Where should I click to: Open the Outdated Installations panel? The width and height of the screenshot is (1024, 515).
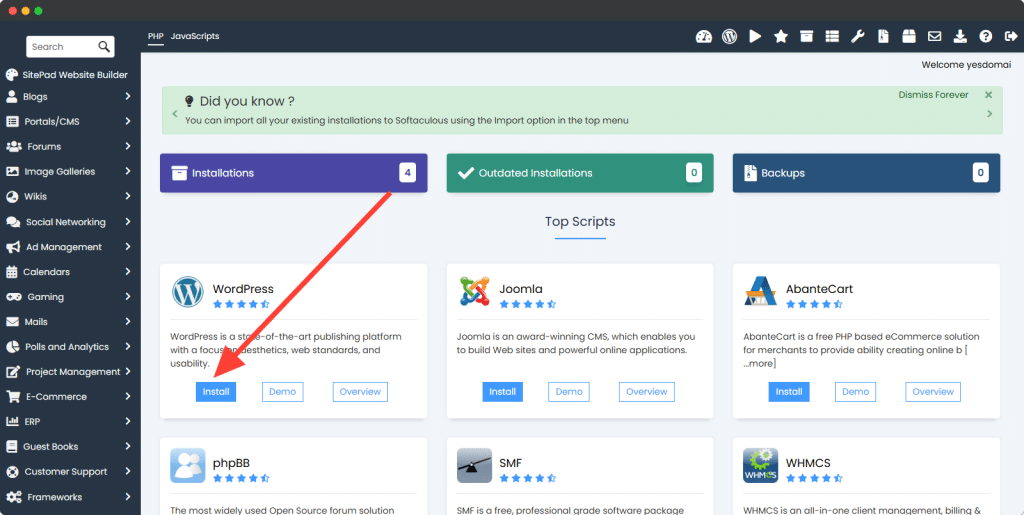click(580, 173)
